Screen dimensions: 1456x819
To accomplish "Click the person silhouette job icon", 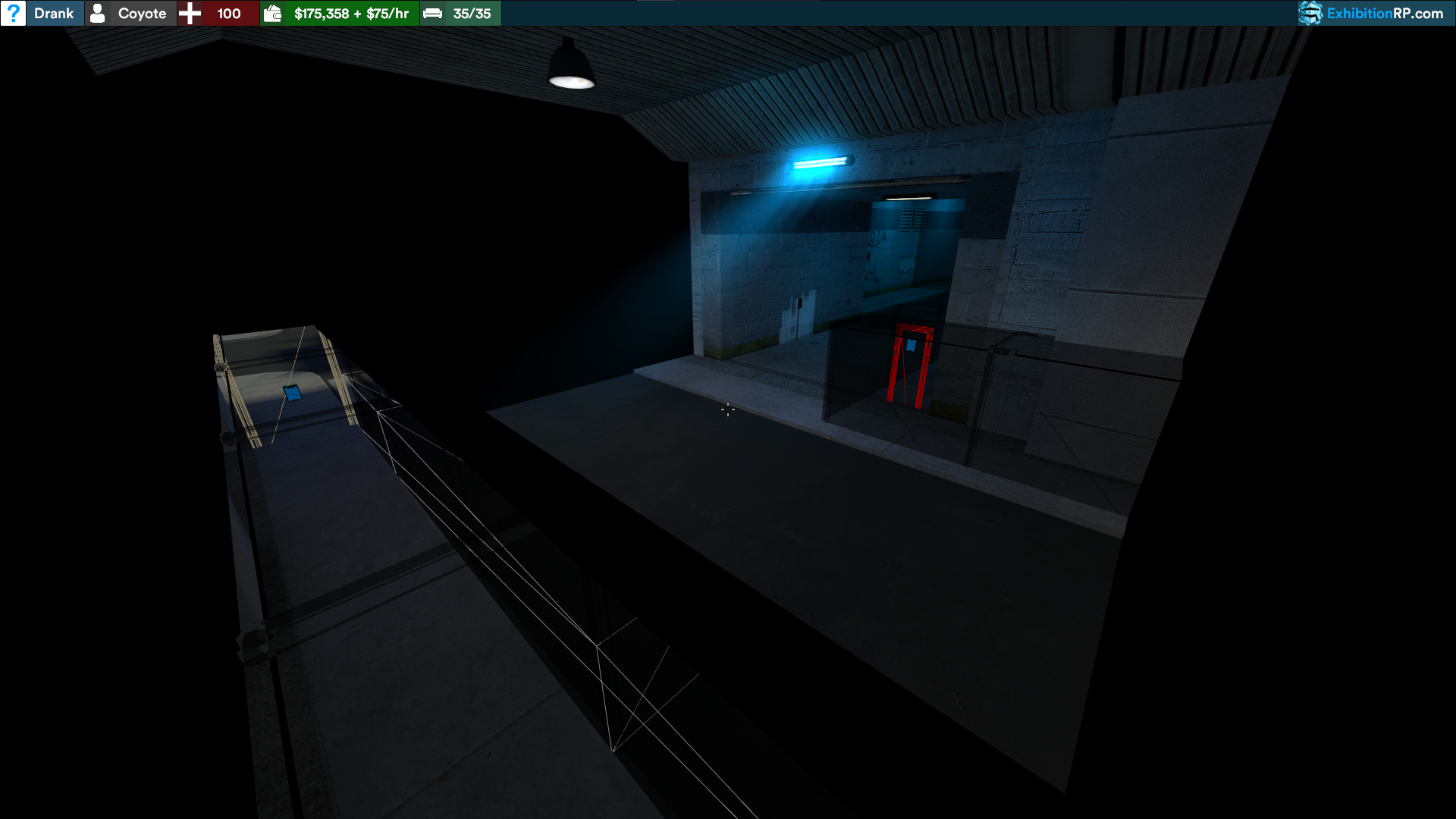I will pos(98,13).
